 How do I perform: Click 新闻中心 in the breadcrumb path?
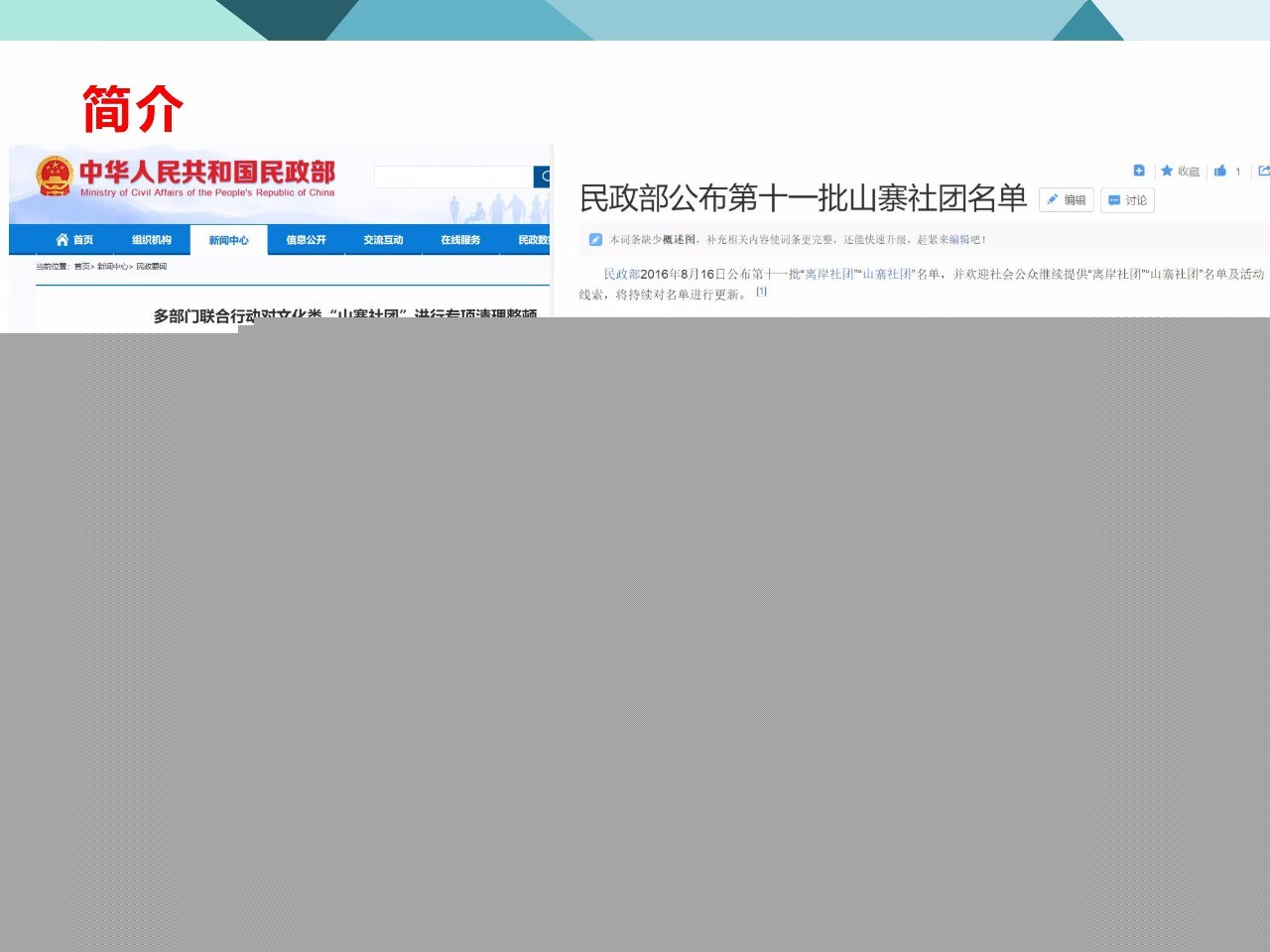[113, 267]
